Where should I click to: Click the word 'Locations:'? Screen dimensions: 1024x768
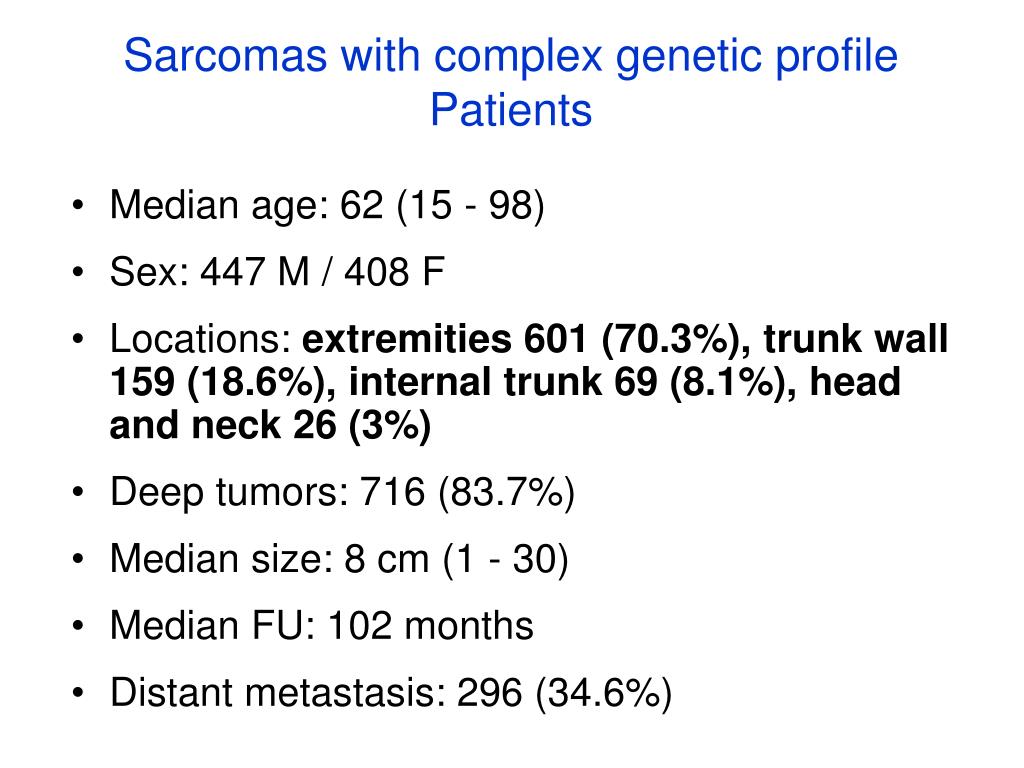[200, 340]
